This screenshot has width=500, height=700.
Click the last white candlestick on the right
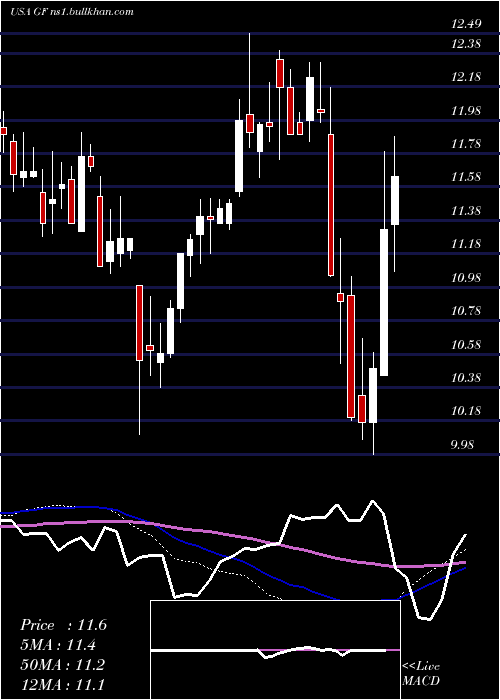click(x=395, y=200)
